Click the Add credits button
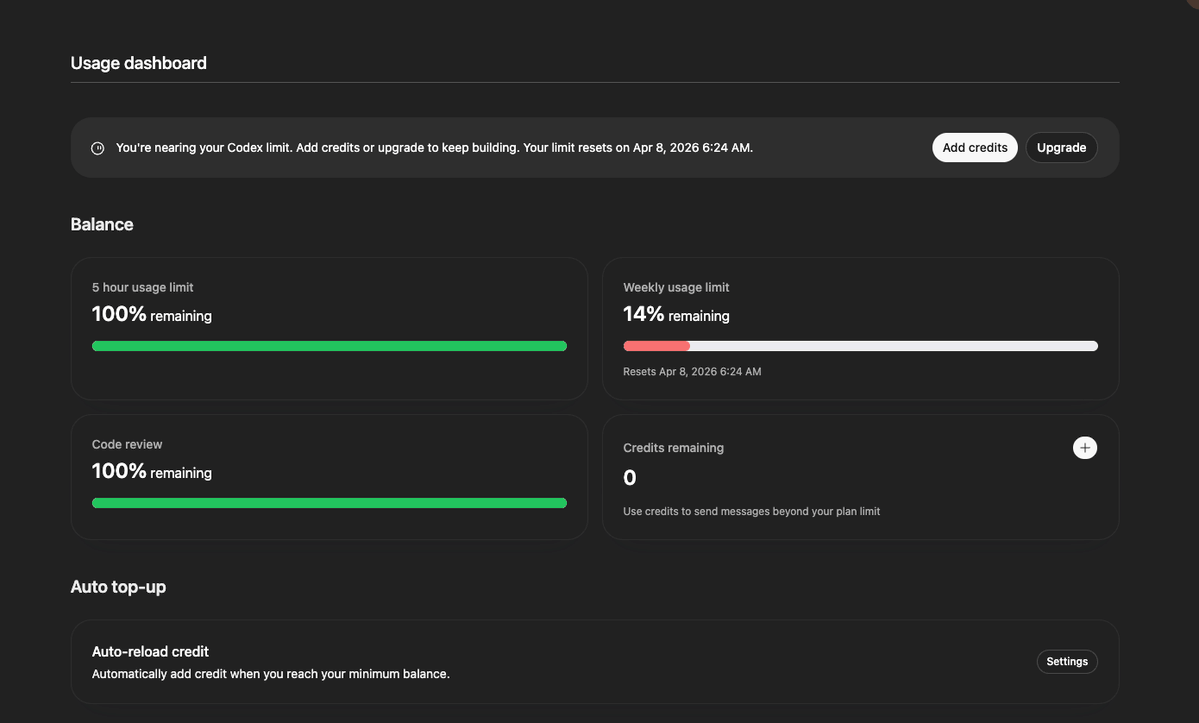 974,148
